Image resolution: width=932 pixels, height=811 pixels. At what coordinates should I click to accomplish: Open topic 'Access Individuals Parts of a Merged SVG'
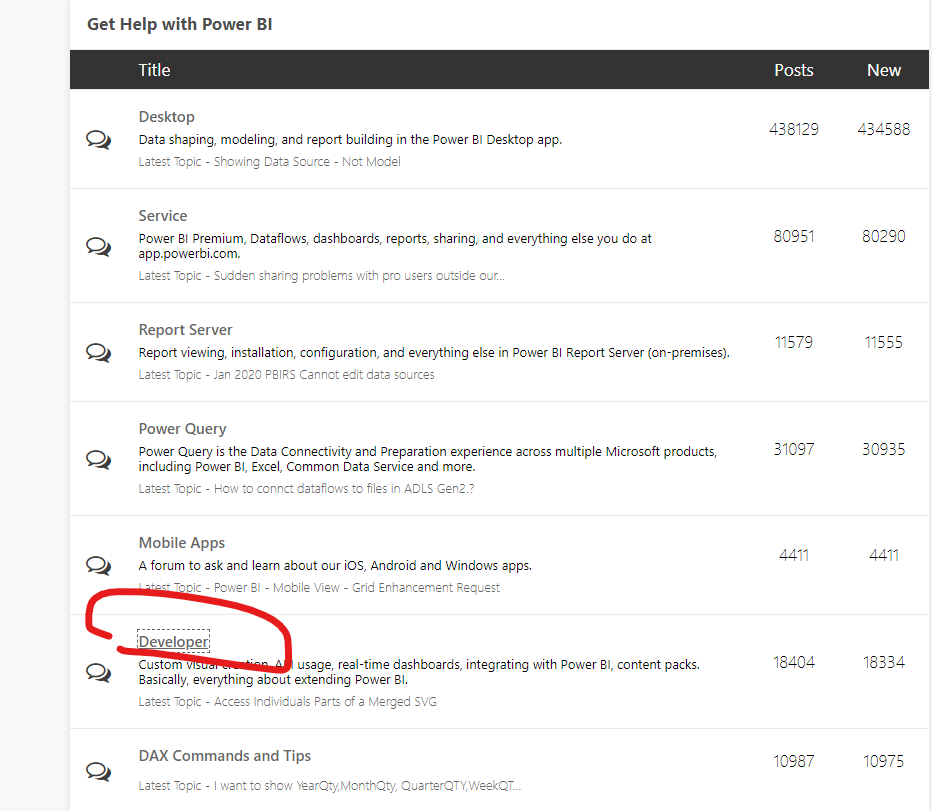point(325,702)
